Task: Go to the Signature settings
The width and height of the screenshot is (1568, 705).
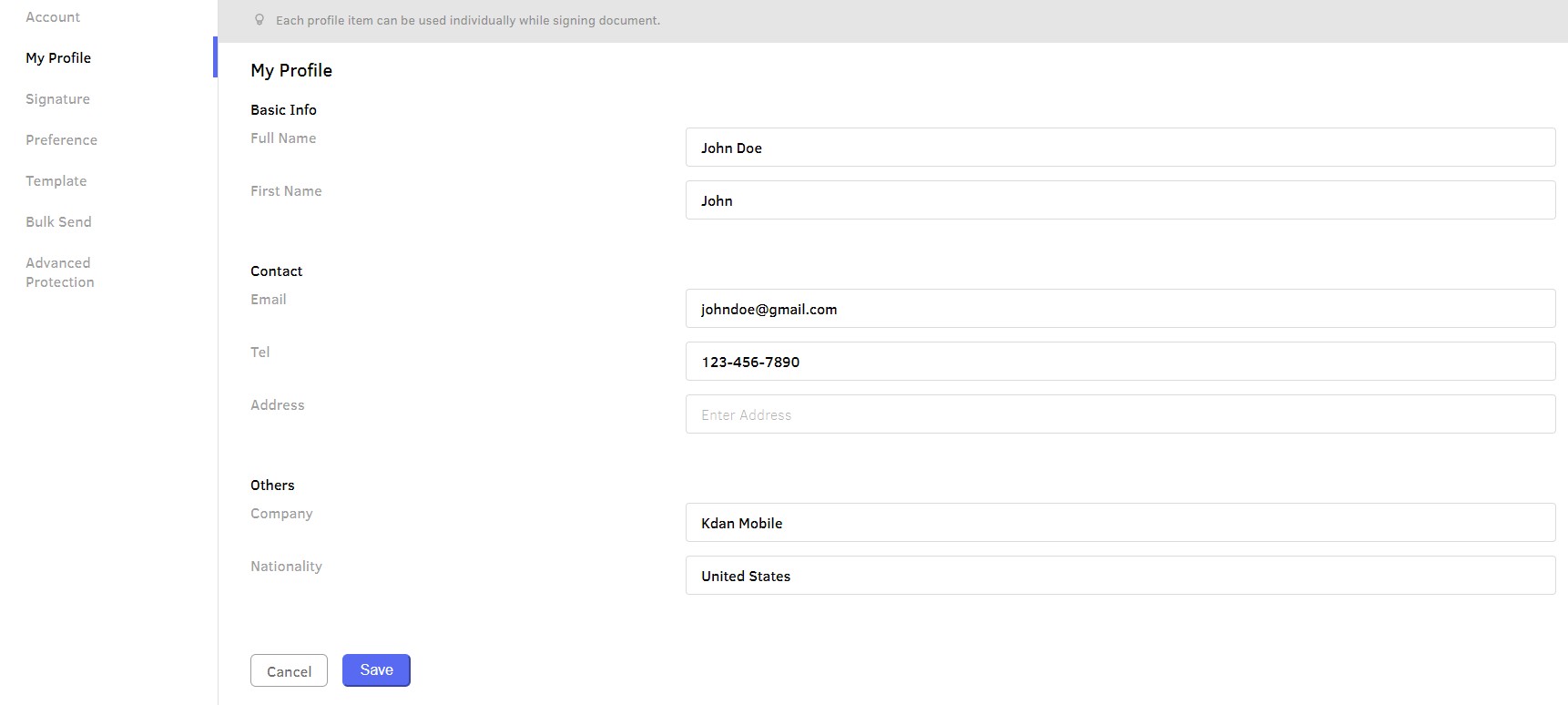Action: pos(57,98)
